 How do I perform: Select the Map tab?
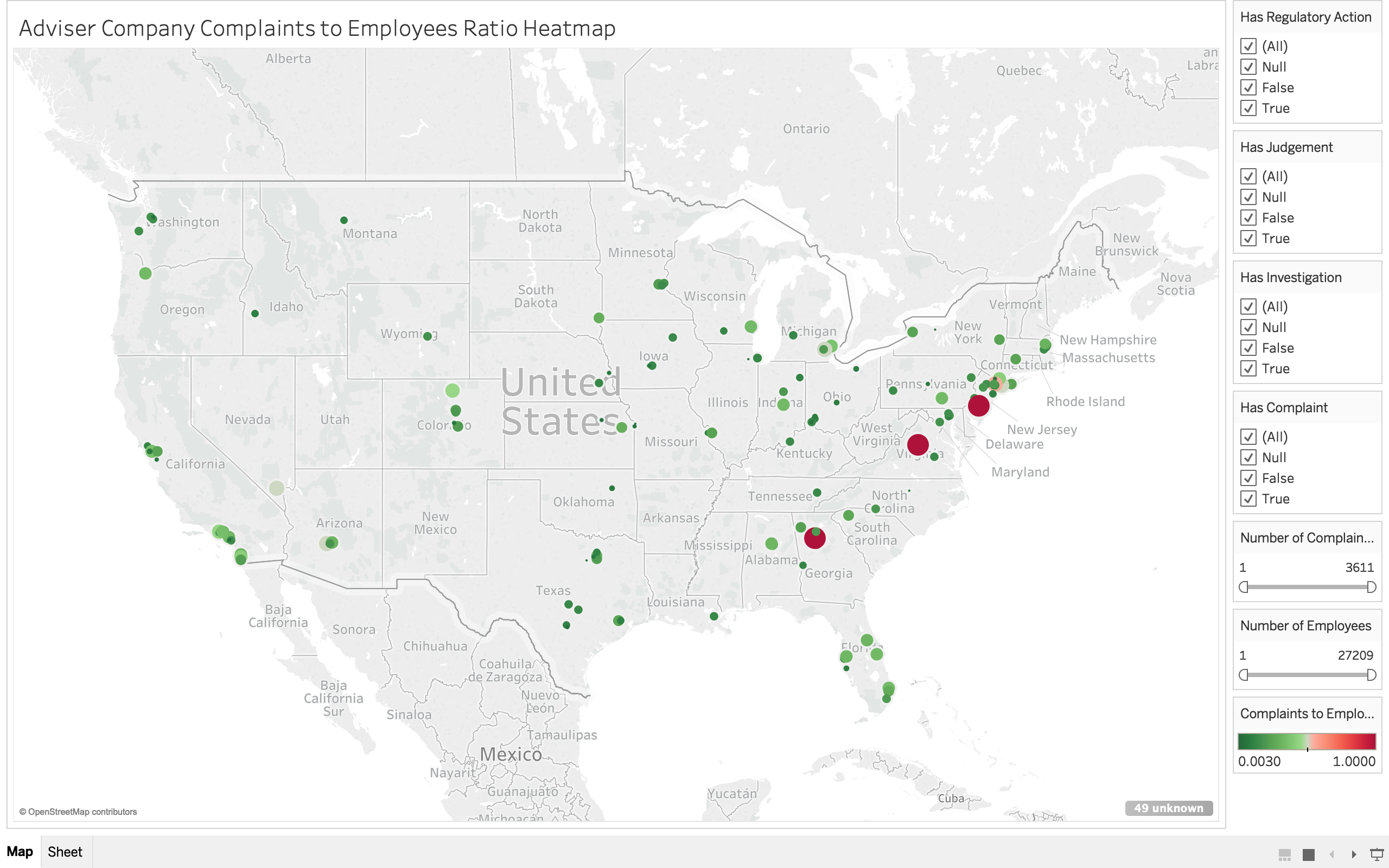click(20, 851)
